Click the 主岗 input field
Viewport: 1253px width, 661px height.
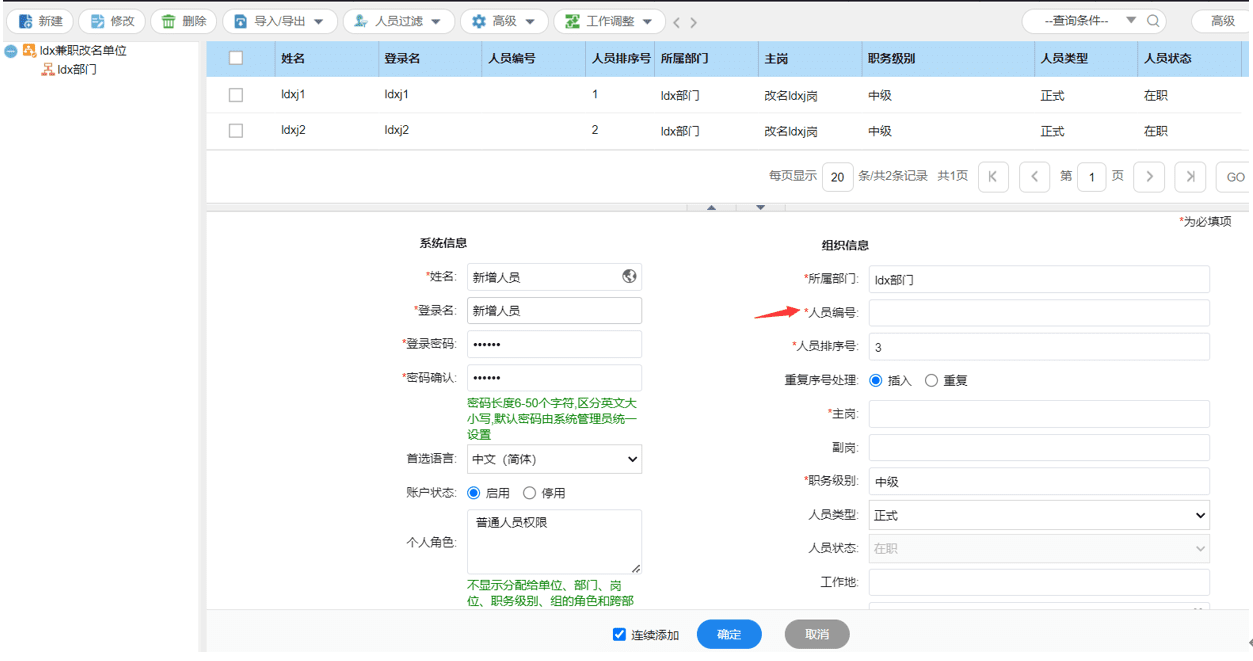(x=1039, y=414)
